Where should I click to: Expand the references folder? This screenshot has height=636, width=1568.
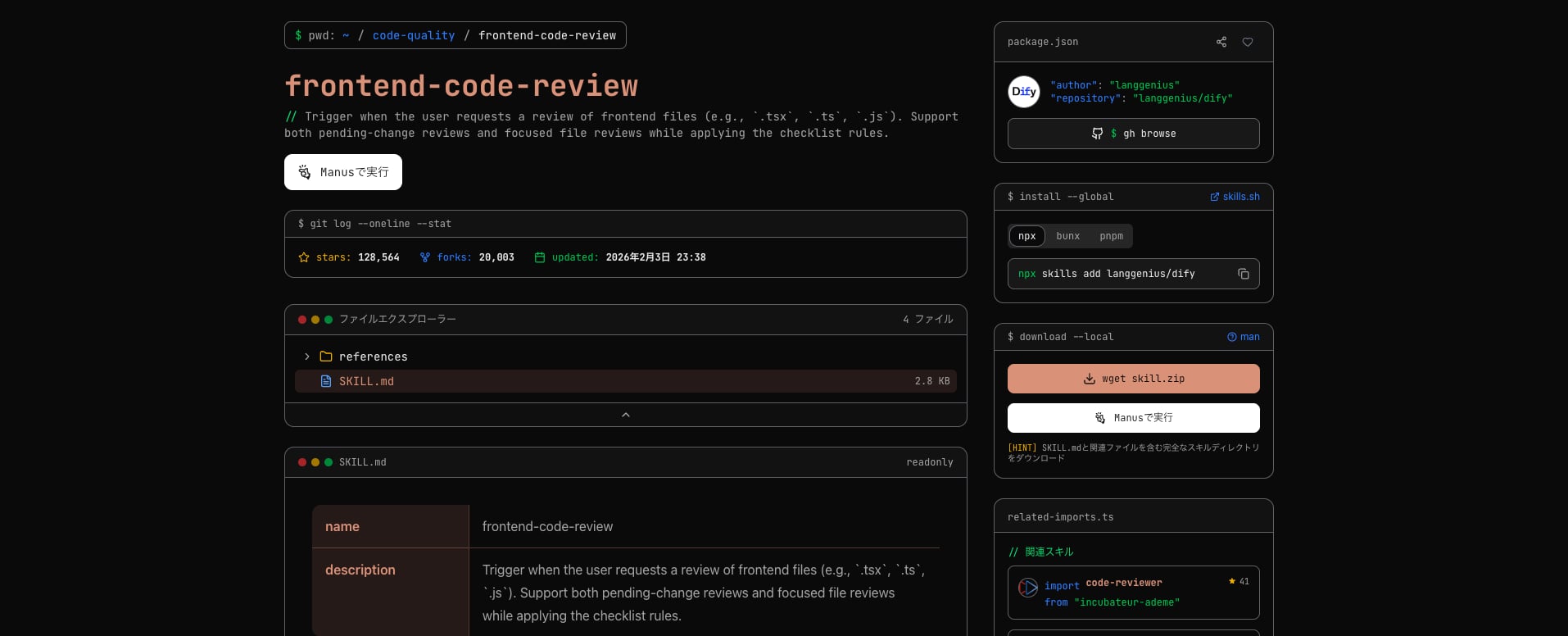pyautogui.click(x=307, y=357)
